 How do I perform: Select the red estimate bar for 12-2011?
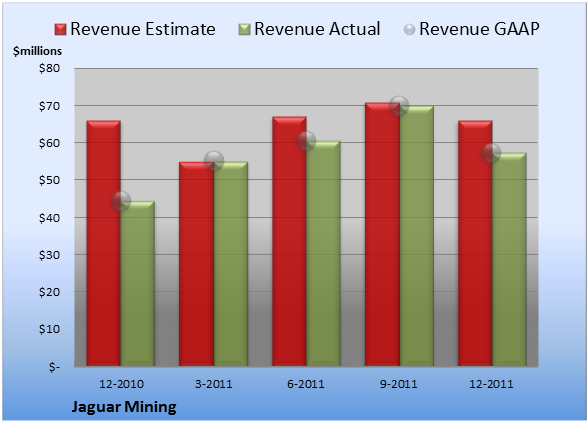(x=475, y=243)
